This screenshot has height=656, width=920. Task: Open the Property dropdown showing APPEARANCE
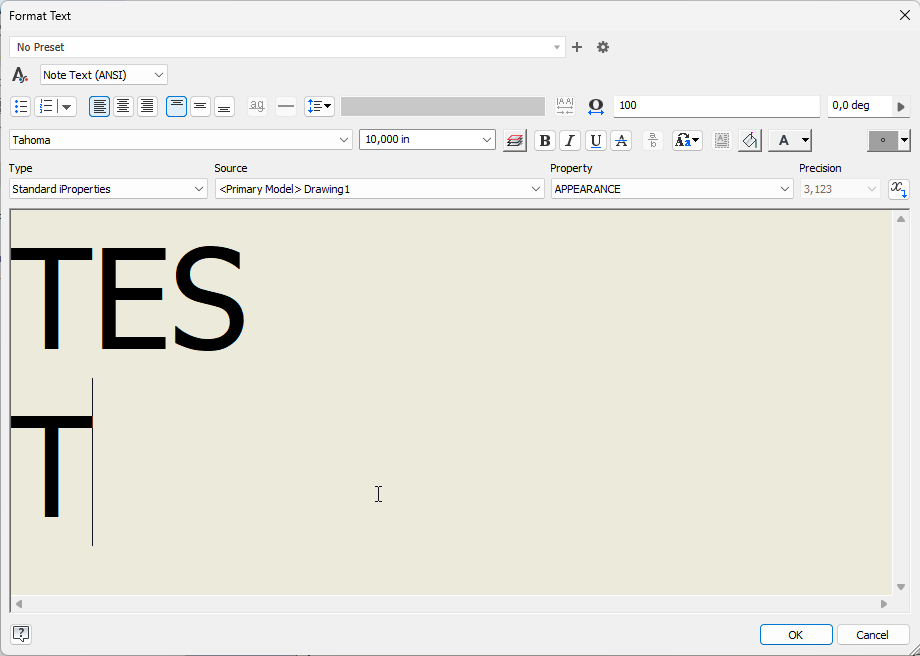pos(787,189)
